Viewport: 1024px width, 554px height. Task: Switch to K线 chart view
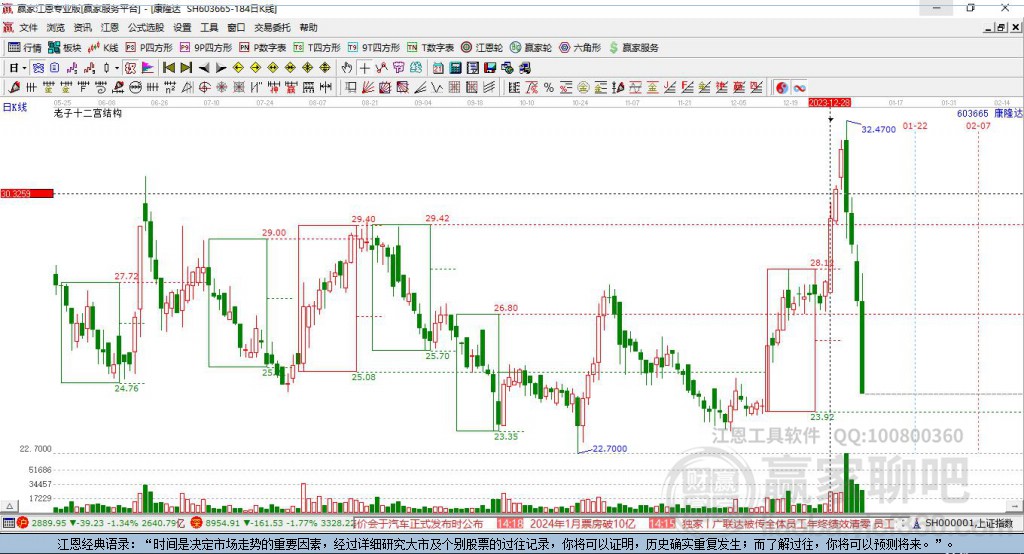click(103, 48)
